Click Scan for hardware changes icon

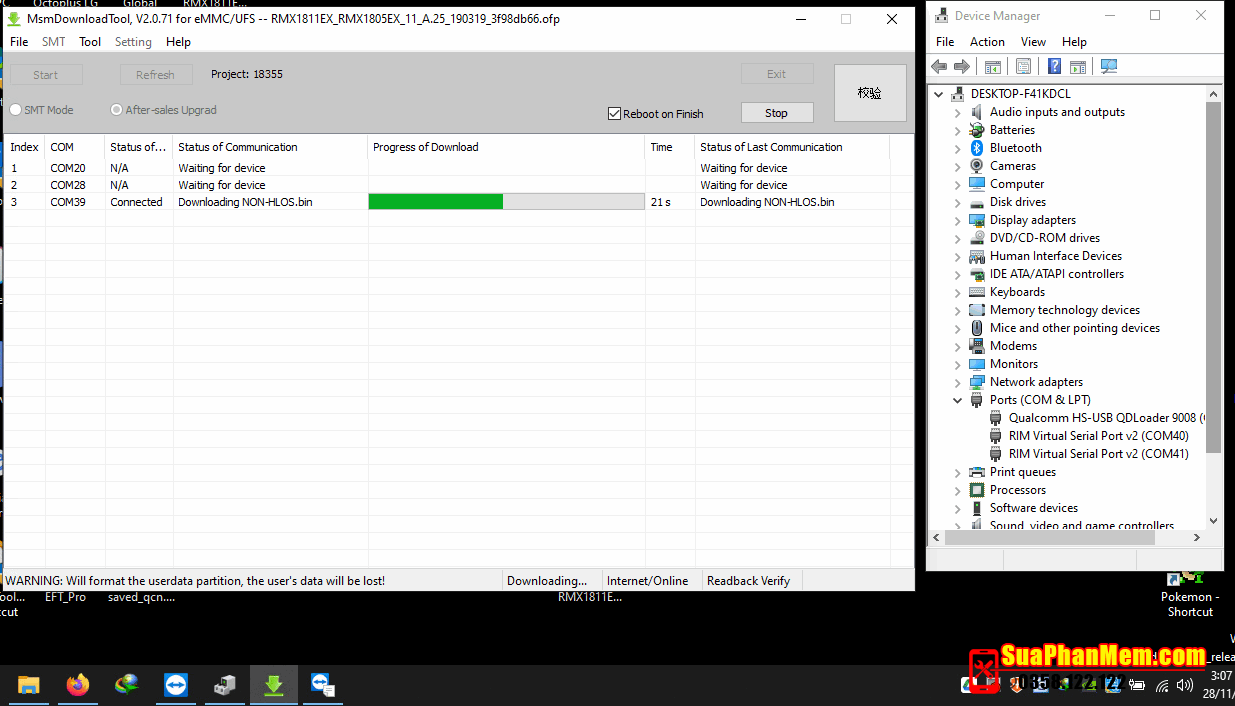[x=1108, y=67]
